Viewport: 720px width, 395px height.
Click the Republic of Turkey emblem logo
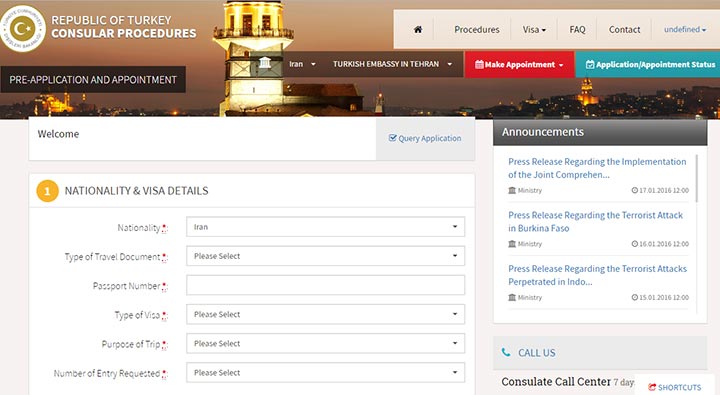23,28
